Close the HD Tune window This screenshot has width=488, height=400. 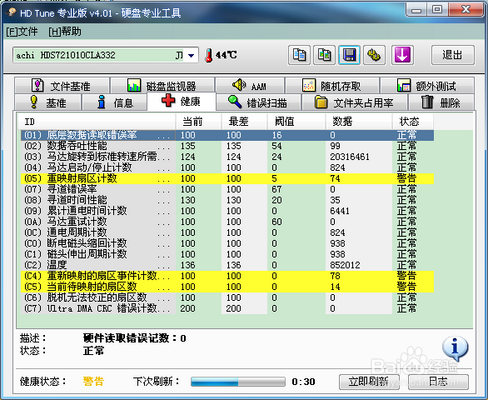(465, 10)
